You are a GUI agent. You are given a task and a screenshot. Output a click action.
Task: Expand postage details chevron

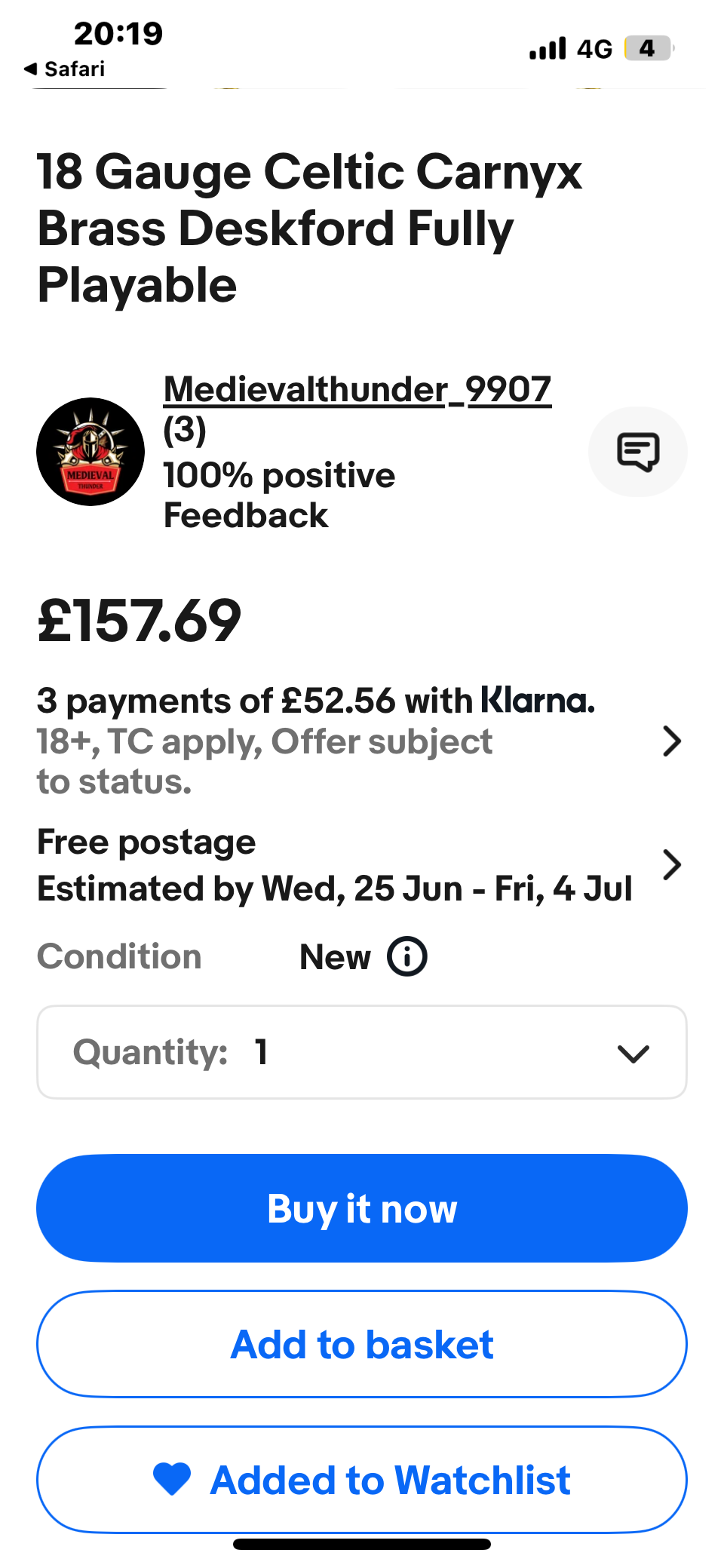pyautogui.click(x=671, y=864)
